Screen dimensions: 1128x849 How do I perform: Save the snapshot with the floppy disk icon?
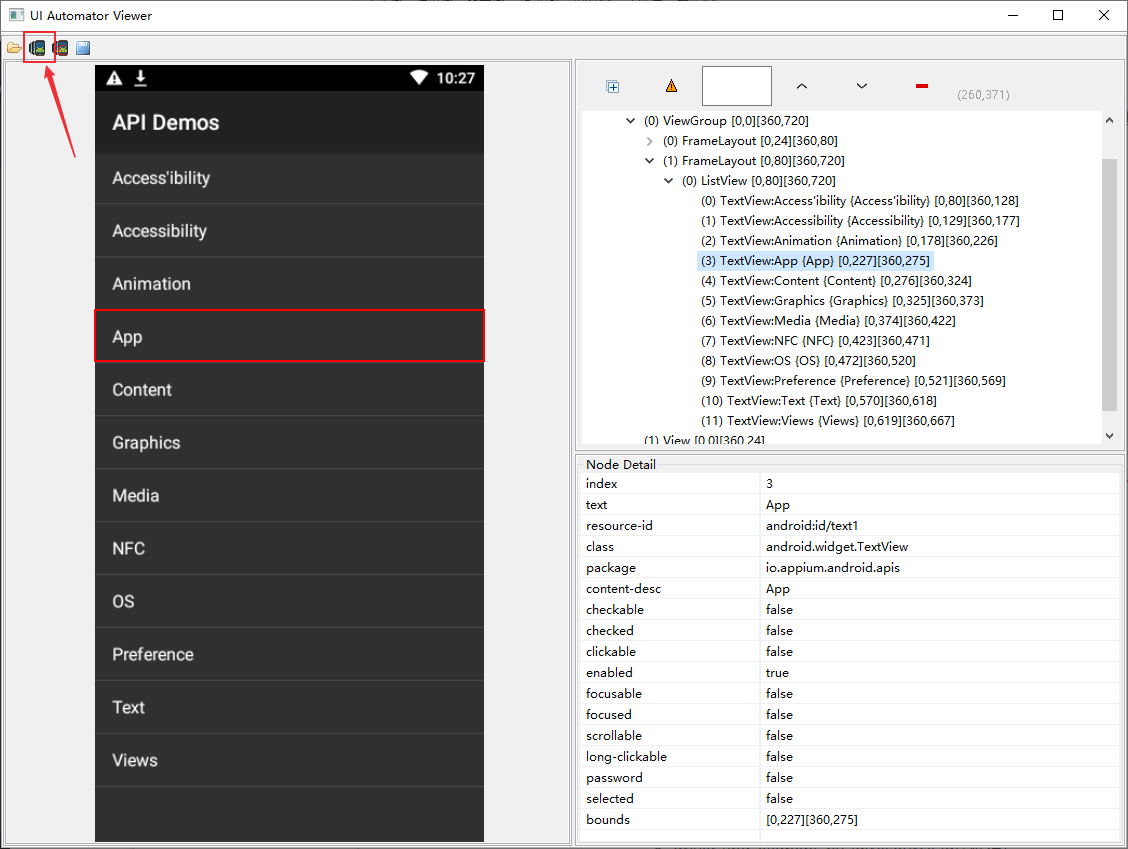point(83,48)
